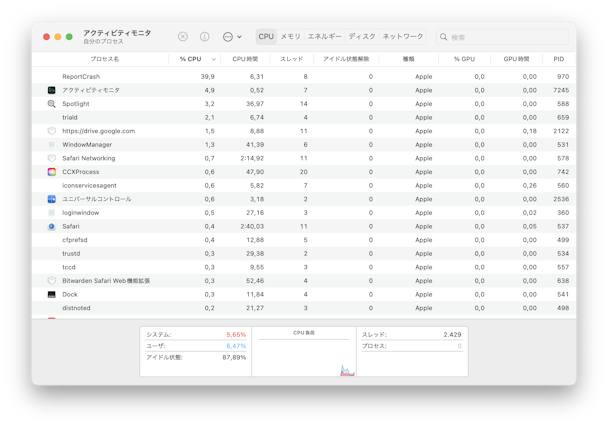Sort by the % GPU column header

(x=464, y=59)
